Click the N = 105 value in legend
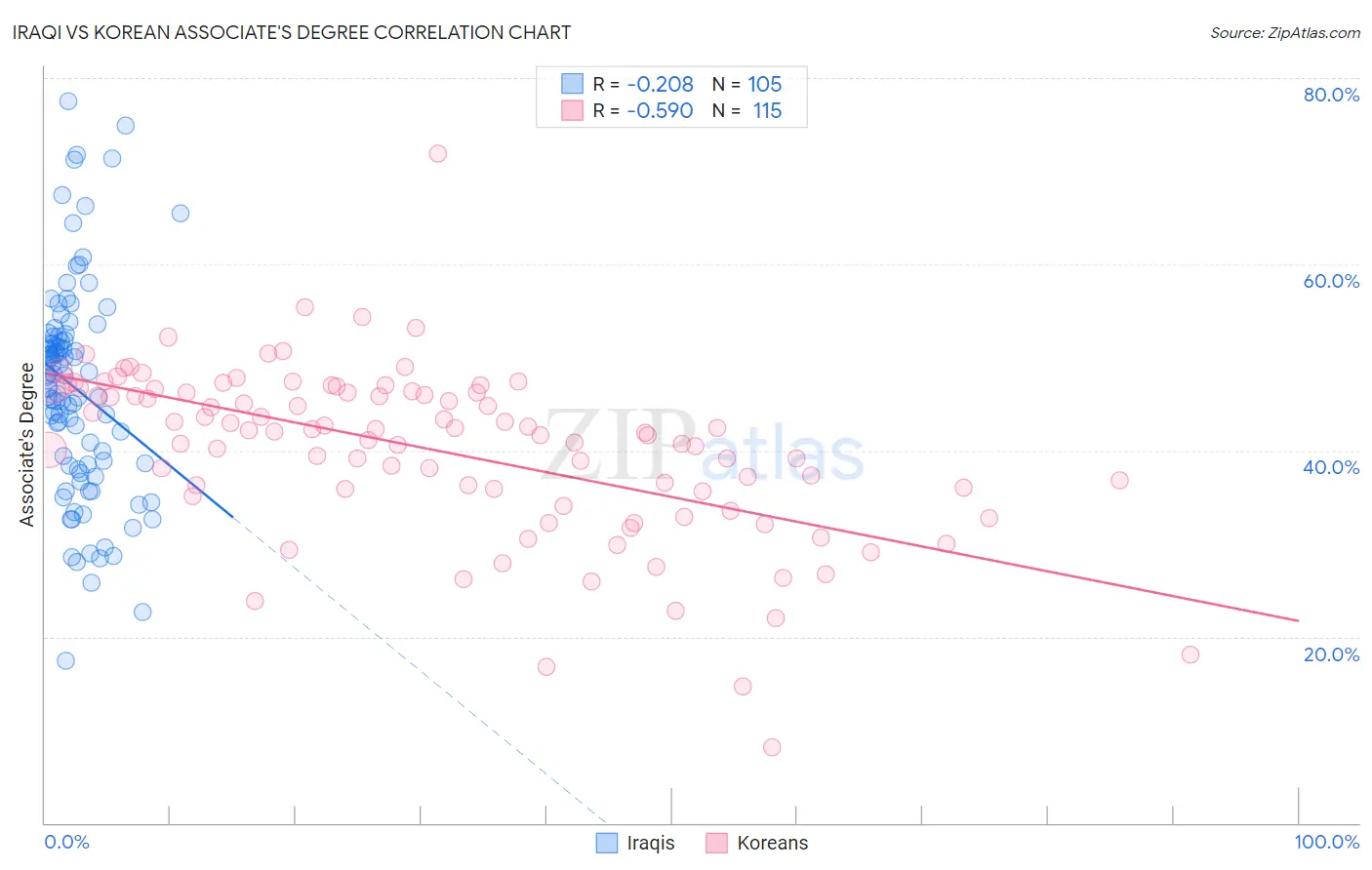 tap(747, 84)
